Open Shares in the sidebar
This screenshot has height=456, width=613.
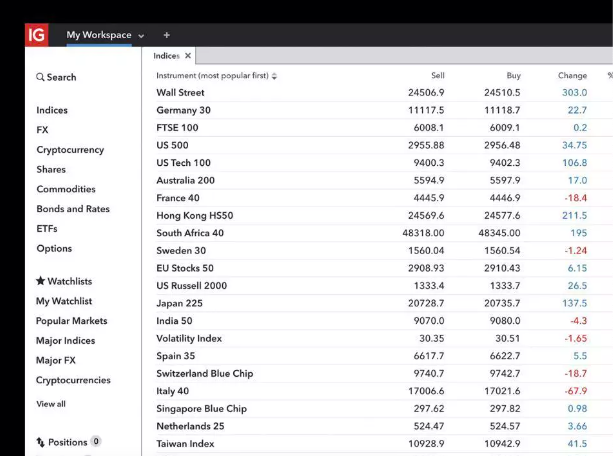51,169
